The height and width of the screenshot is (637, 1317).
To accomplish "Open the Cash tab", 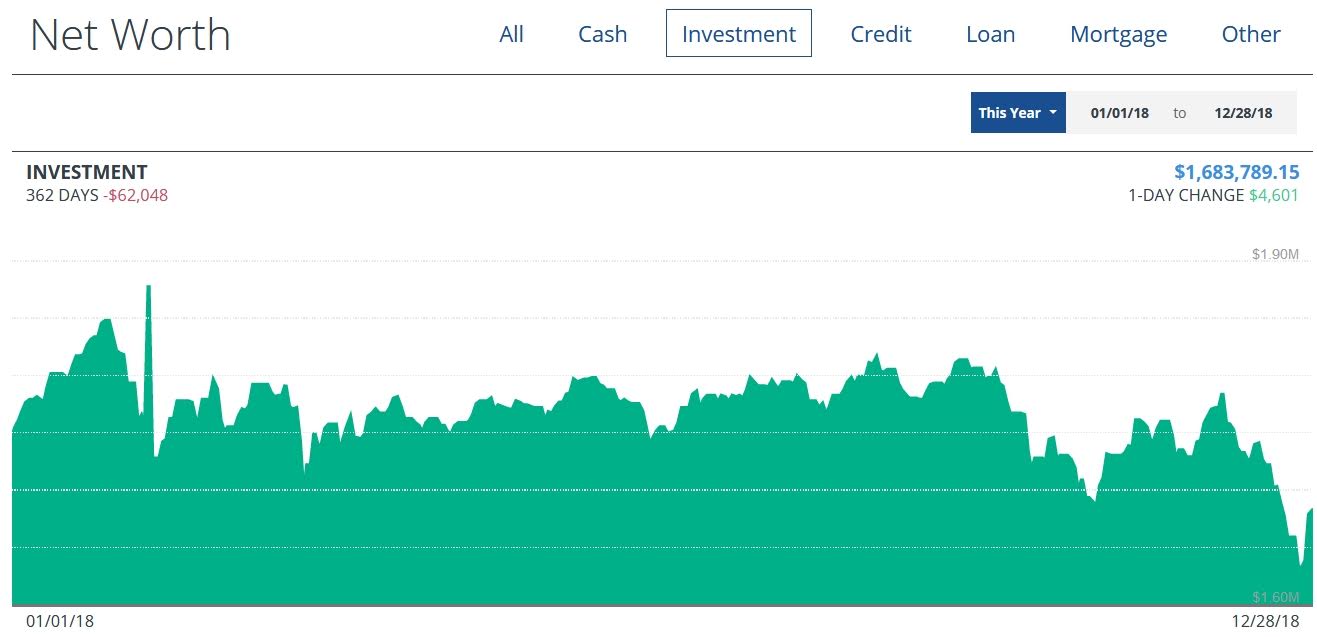I will click(602, 34).
